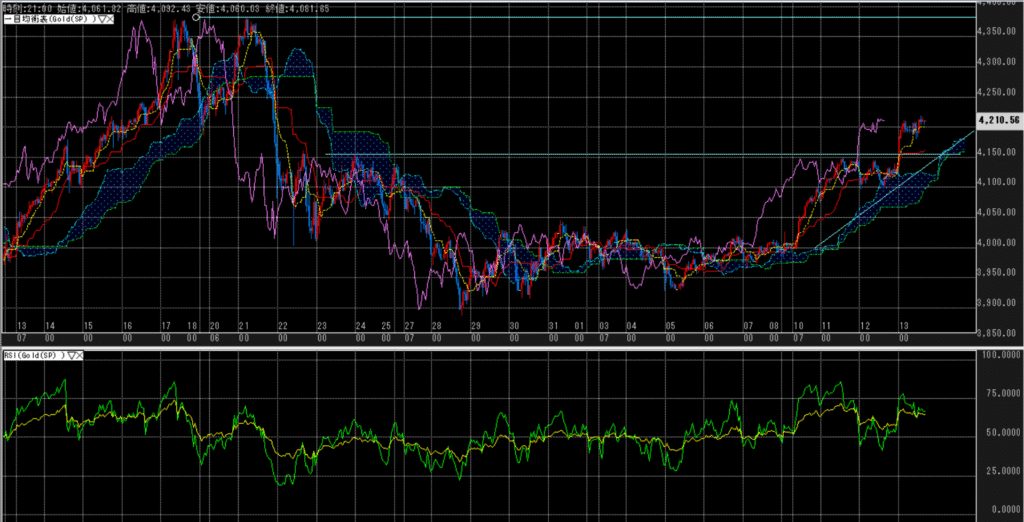
Task: Remove the RSI panel using its X icon
Action: (81, 355)
